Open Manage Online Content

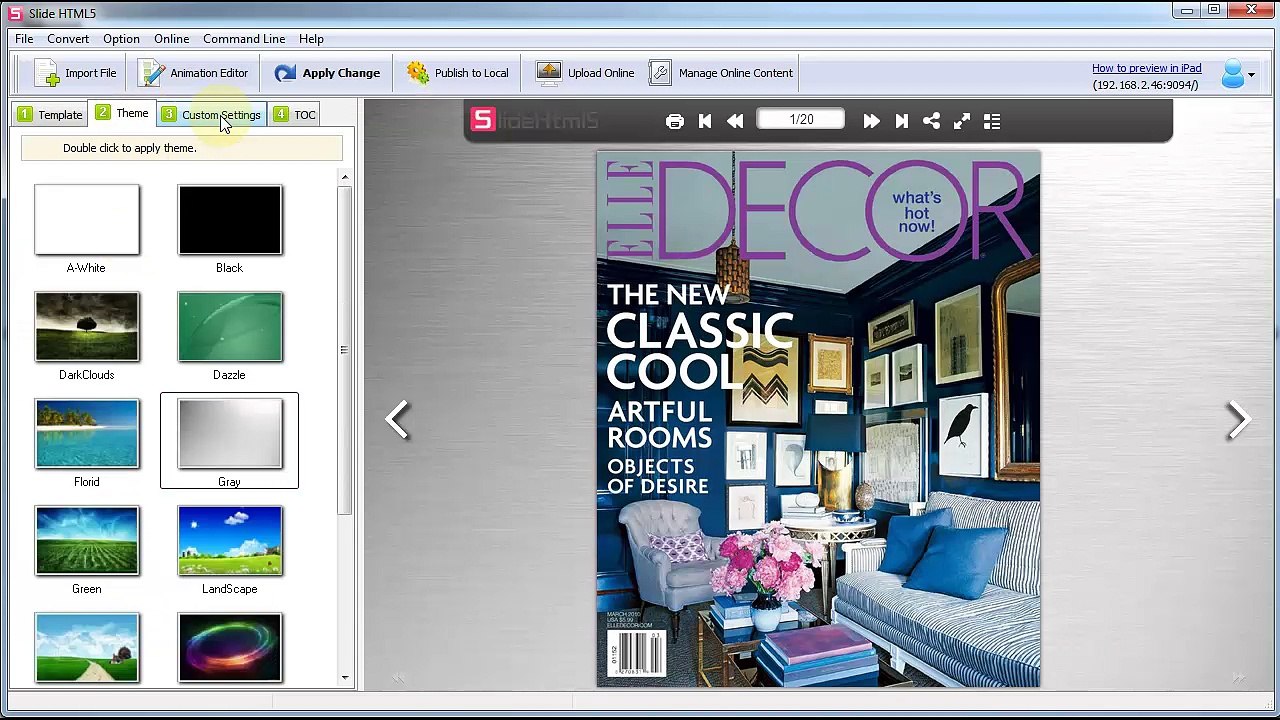721,73
